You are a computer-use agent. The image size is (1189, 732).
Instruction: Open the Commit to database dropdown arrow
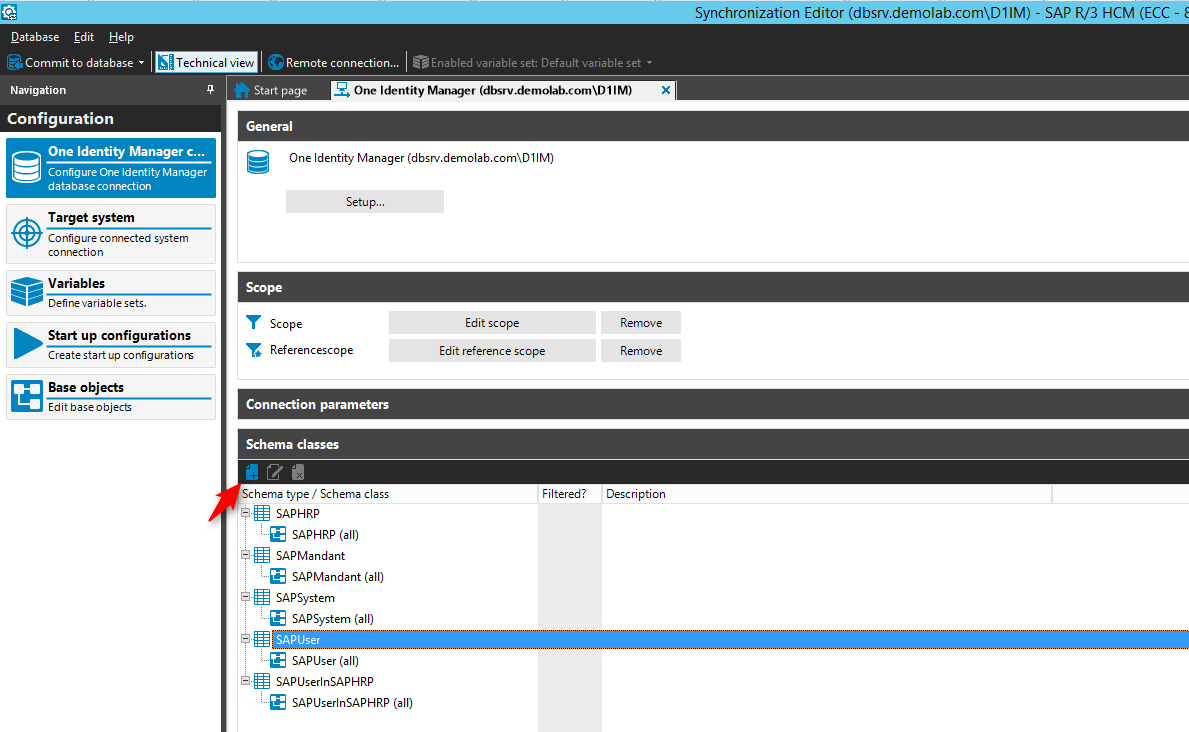142,63
